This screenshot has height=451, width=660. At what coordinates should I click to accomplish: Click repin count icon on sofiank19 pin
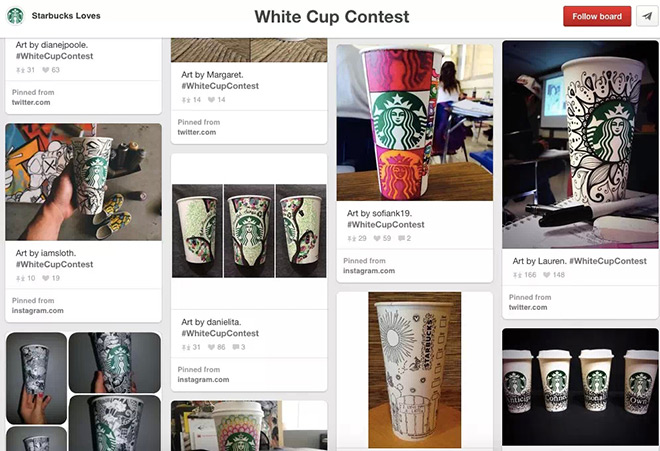(x=351, y=238)
